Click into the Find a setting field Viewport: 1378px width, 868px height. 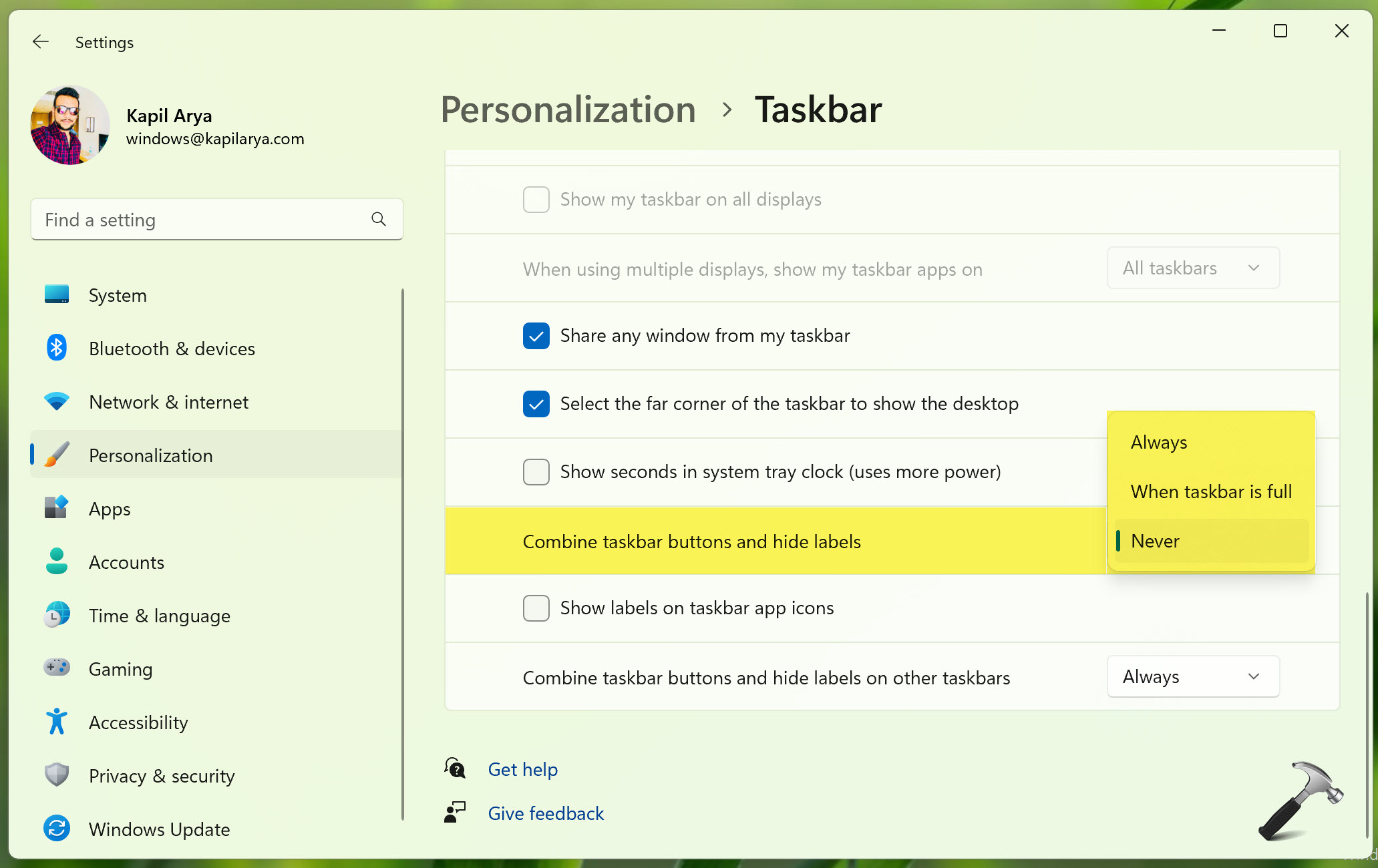click(x=200, y=220)
